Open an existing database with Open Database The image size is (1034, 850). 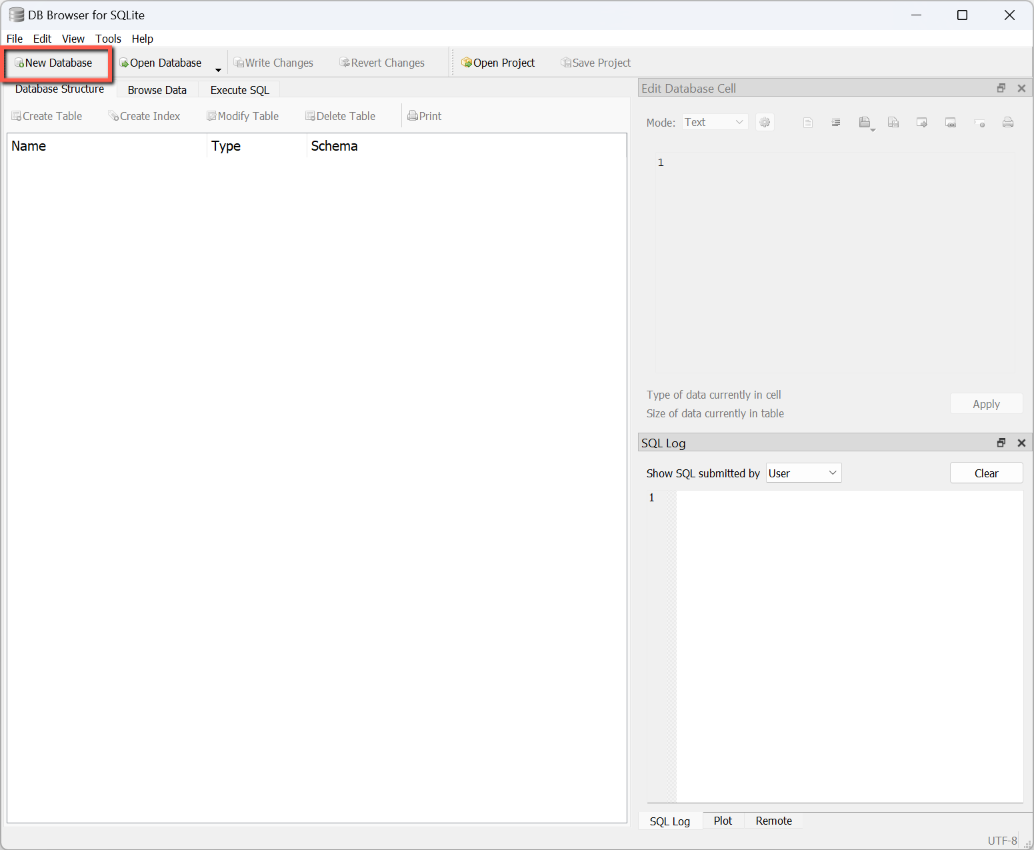click(x=160, y=63)
